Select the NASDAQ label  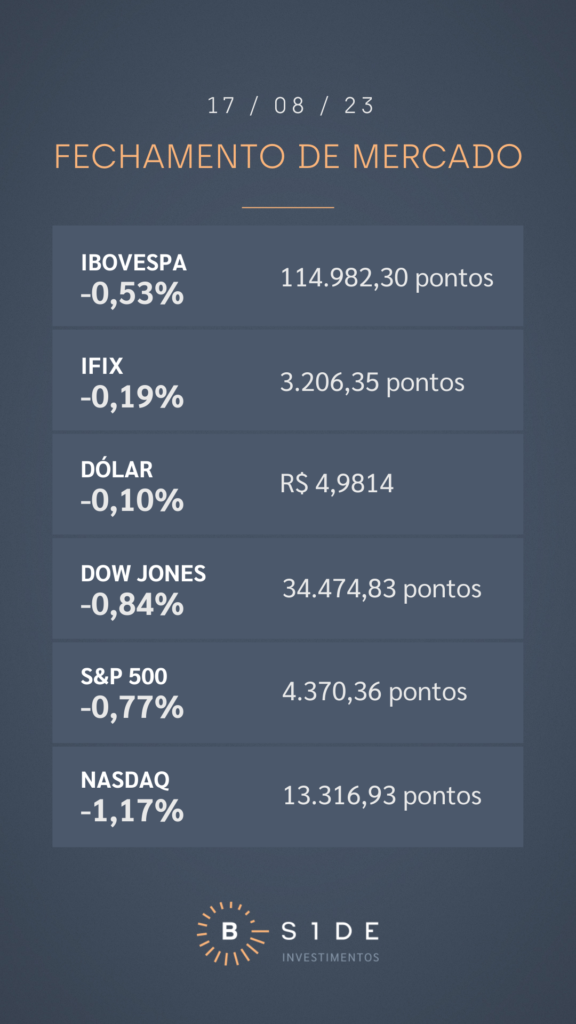pyautogui.click(x=125, y=780)
